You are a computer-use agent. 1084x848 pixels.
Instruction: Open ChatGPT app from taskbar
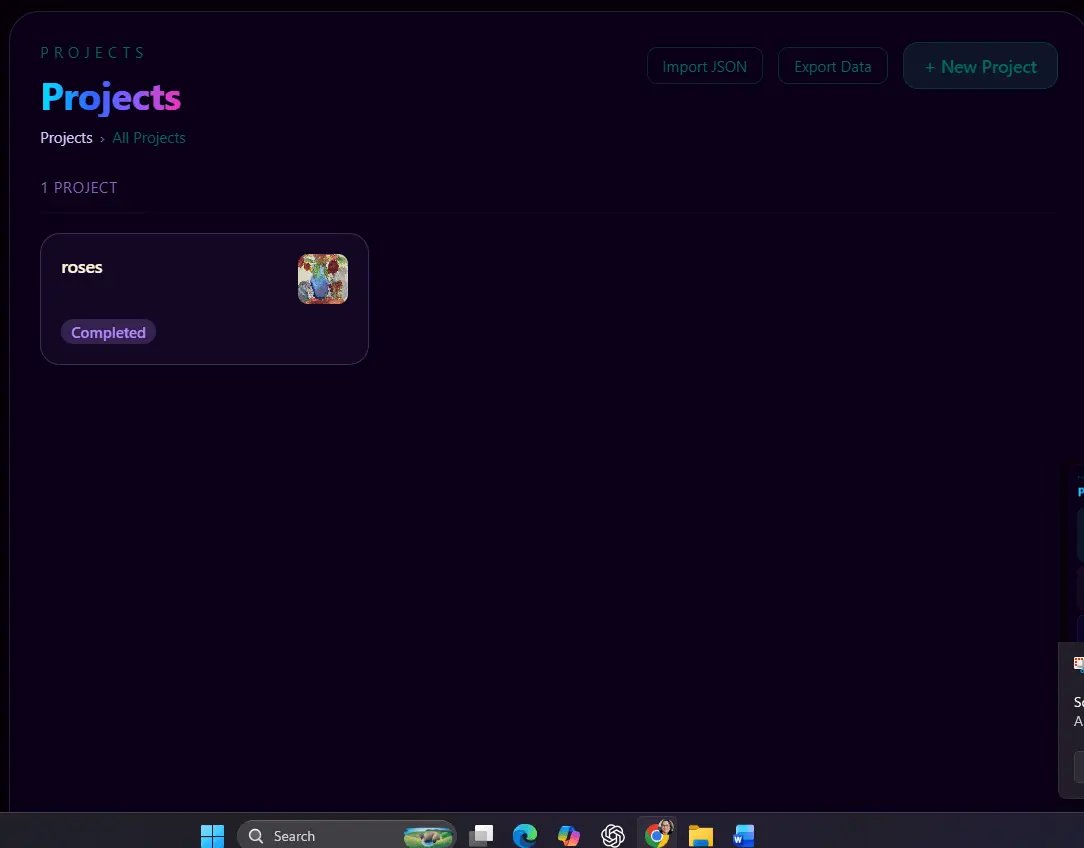coord(613,836)
